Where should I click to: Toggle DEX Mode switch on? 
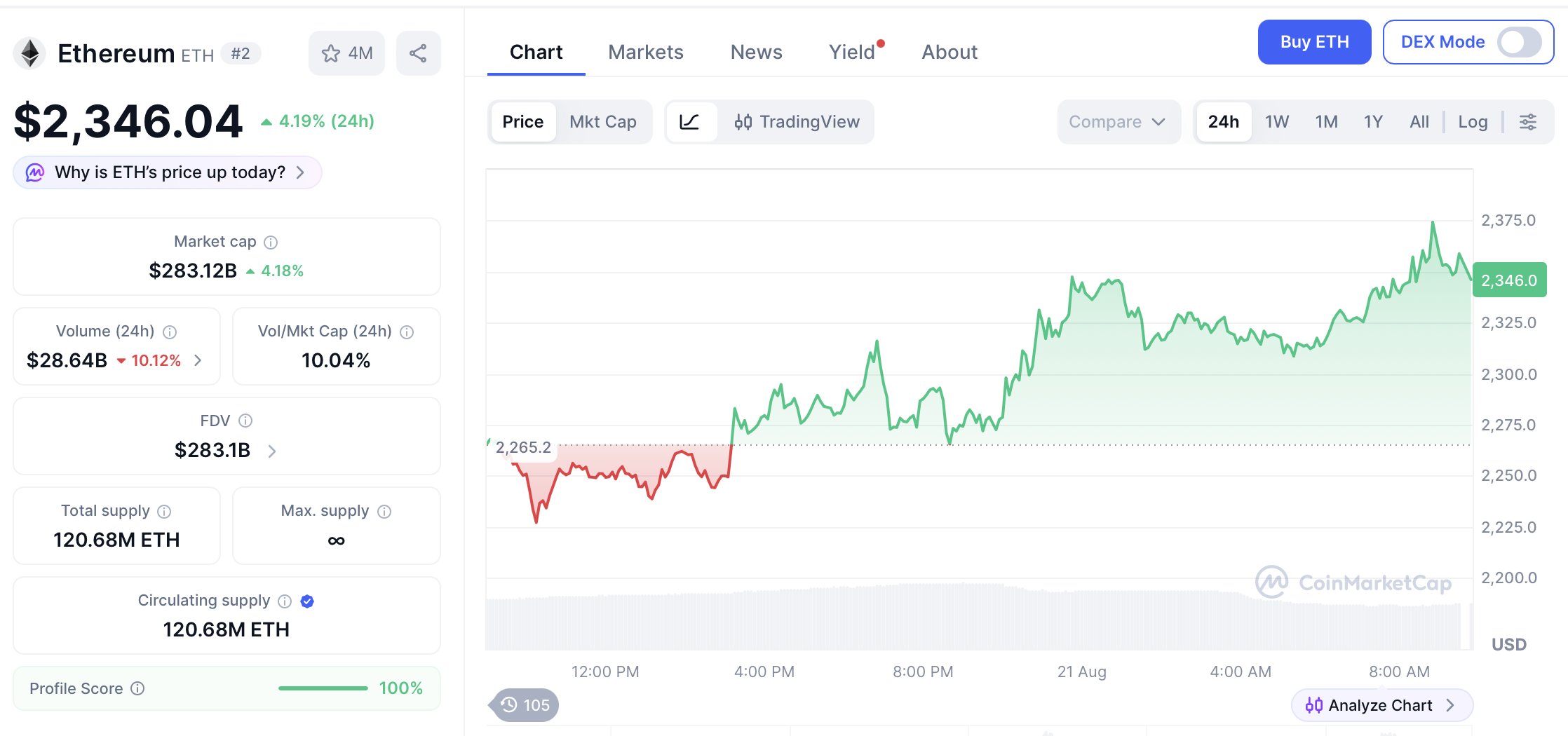1519,42
